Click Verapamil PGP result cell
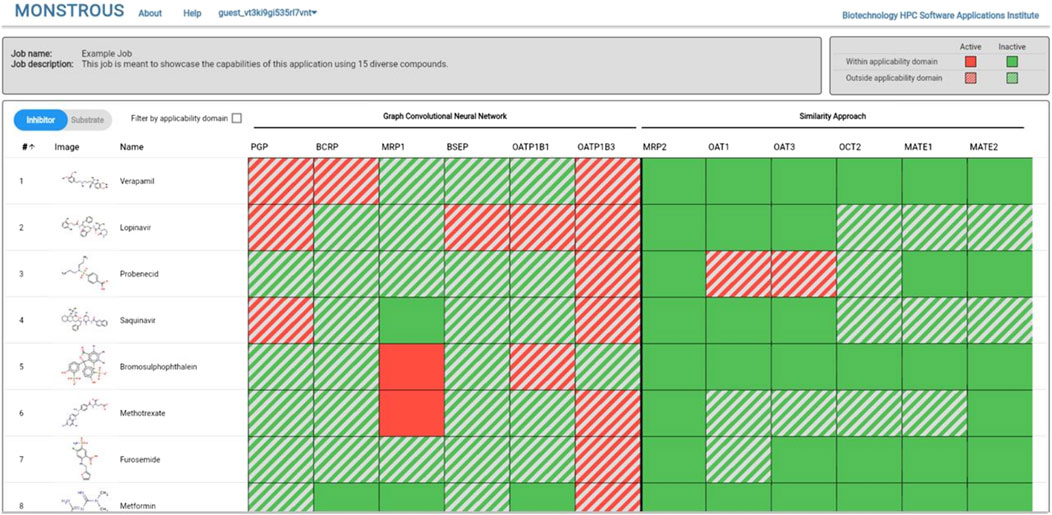 coord(280,181)
